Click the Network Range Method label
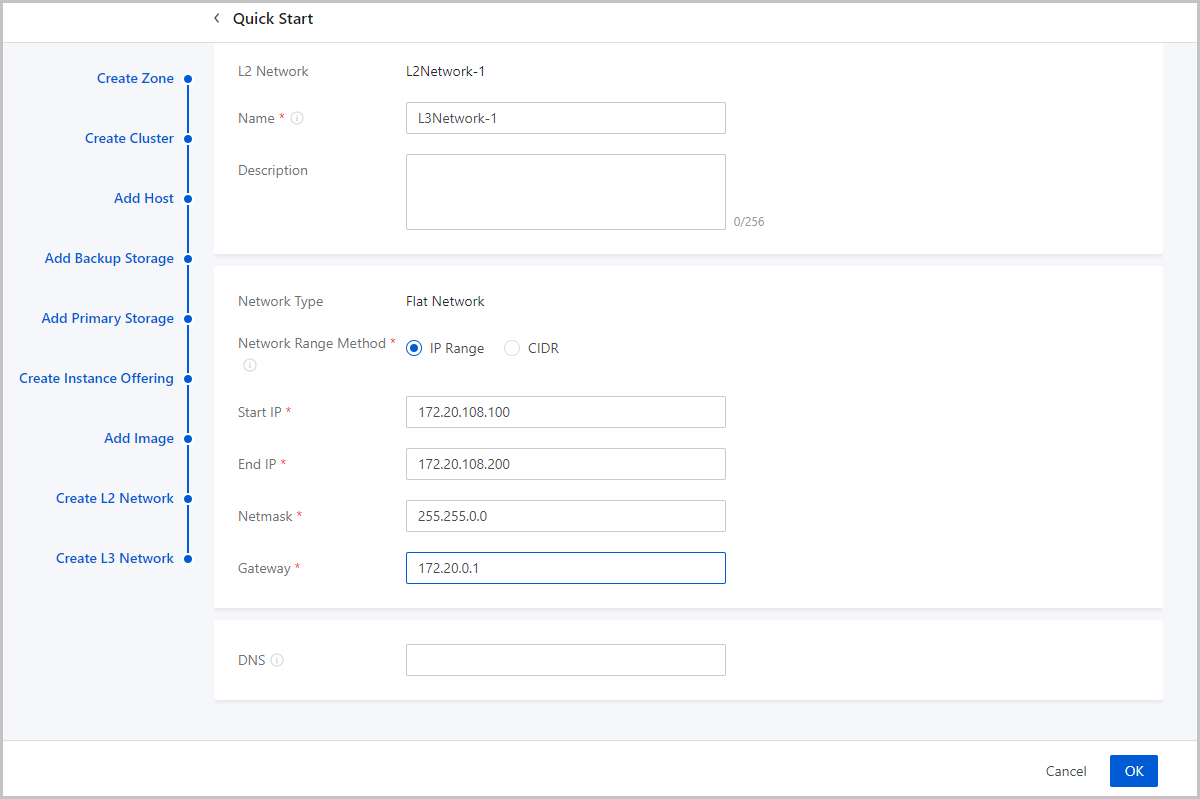The height and width of the screenshot is (799, 1200). [311, 343]
